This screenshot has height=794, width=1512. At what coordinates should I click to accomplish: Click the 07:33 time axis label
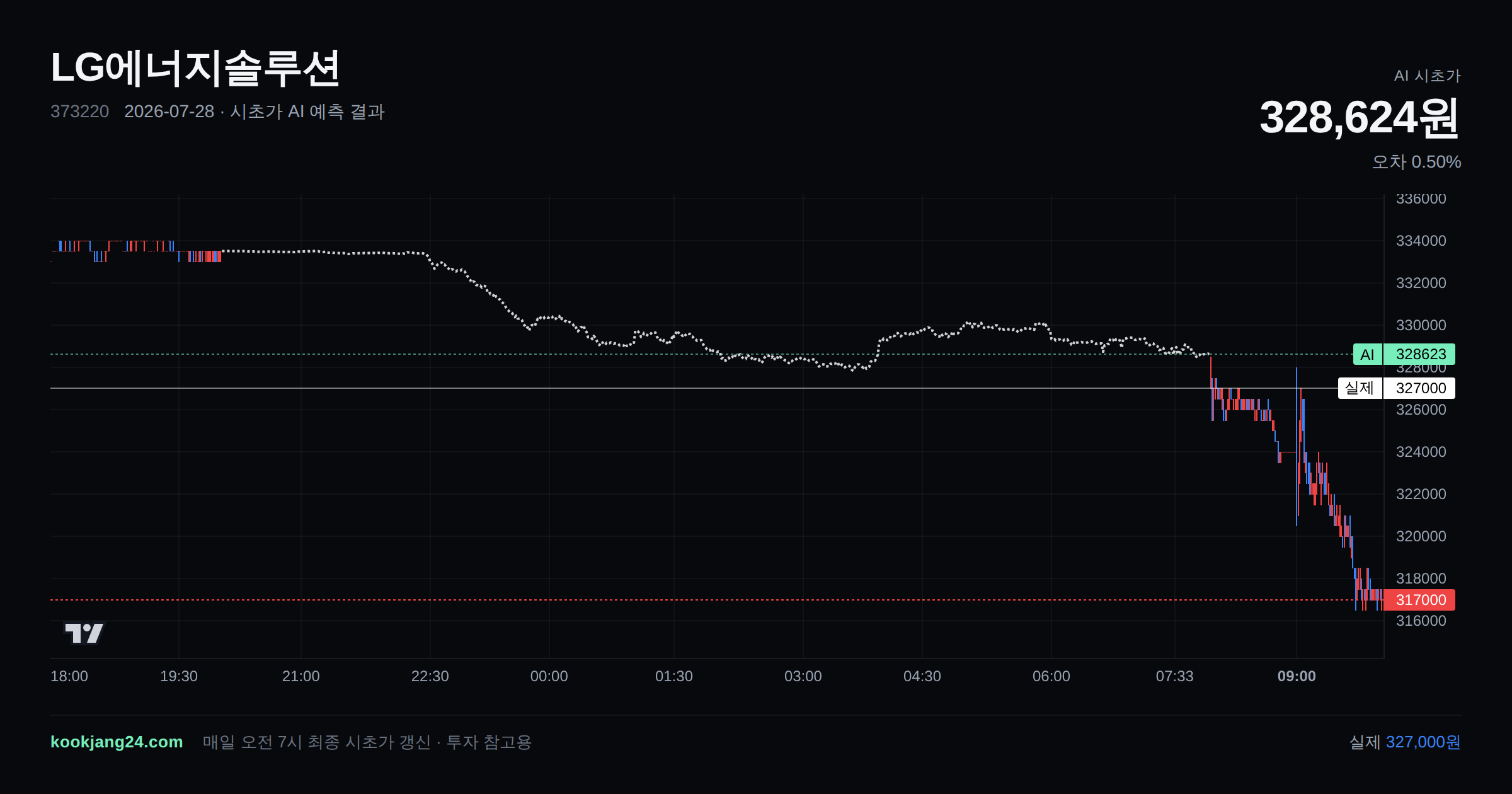[x=1174, y=676]
